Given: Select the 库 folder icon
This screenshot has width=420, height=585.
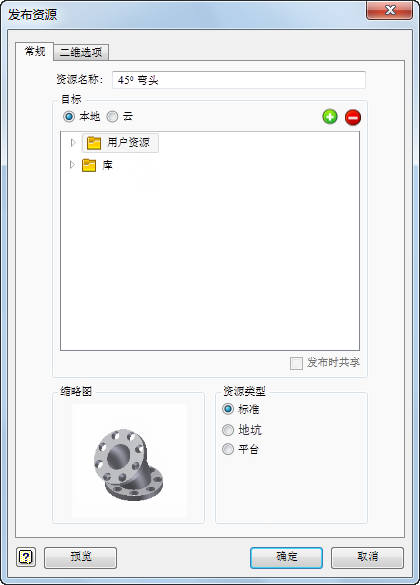Looking at the screenshot, I should [89, 165].
